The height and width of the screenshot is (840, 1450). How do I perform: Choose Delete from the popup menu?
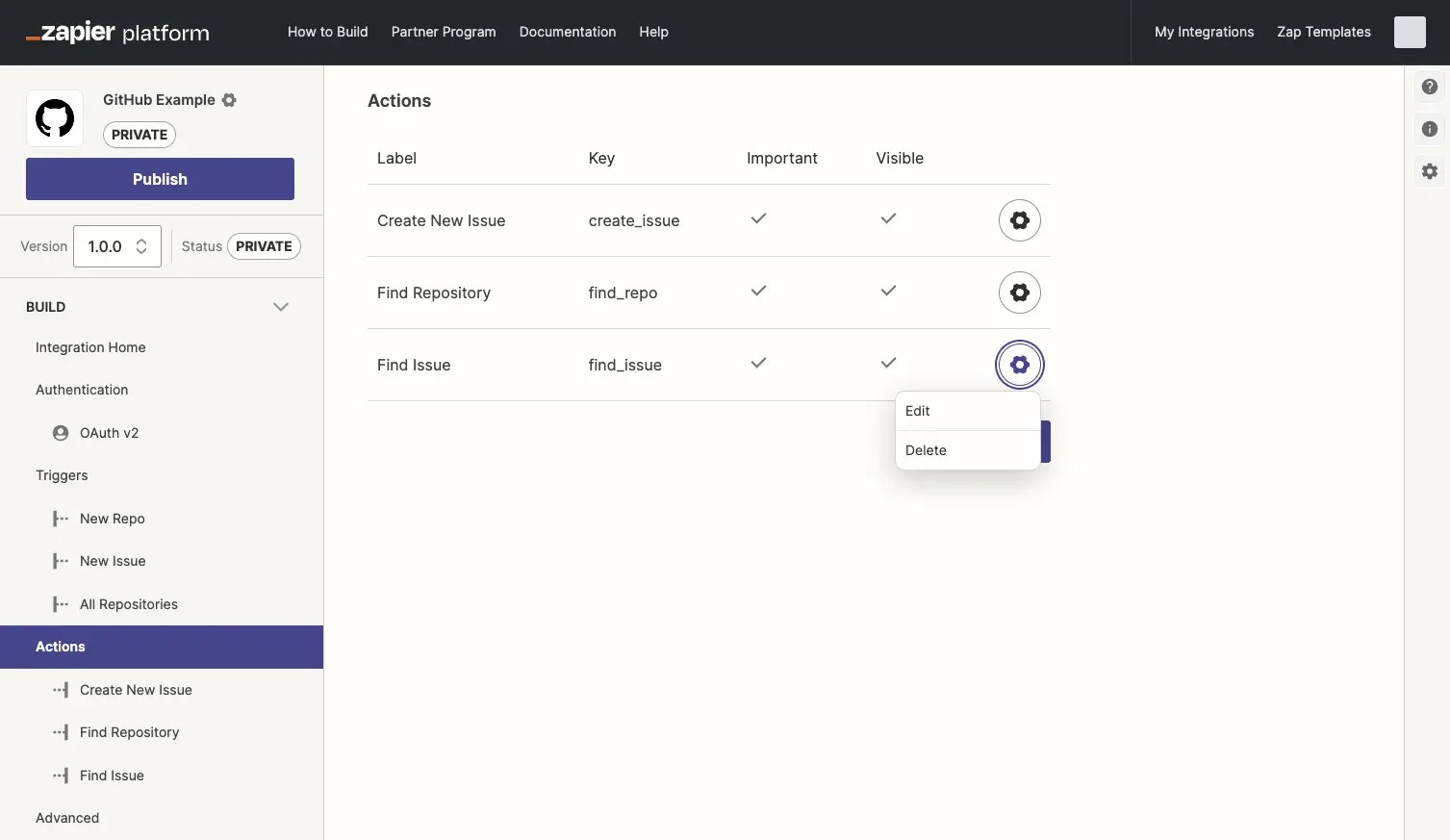tap(967, 450)
